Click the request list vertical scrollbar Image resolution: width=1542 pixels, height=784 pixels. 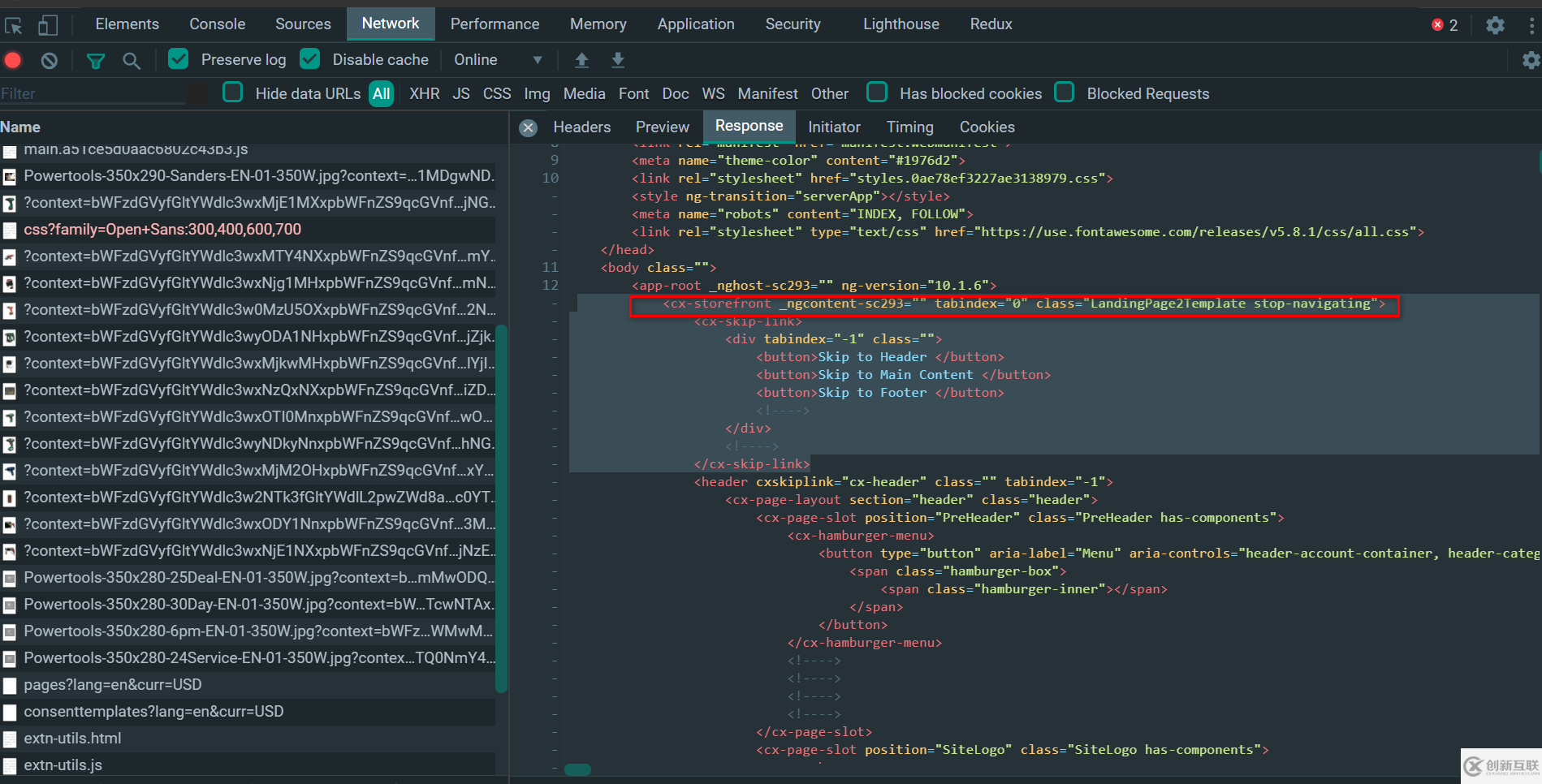coord(502,509)
